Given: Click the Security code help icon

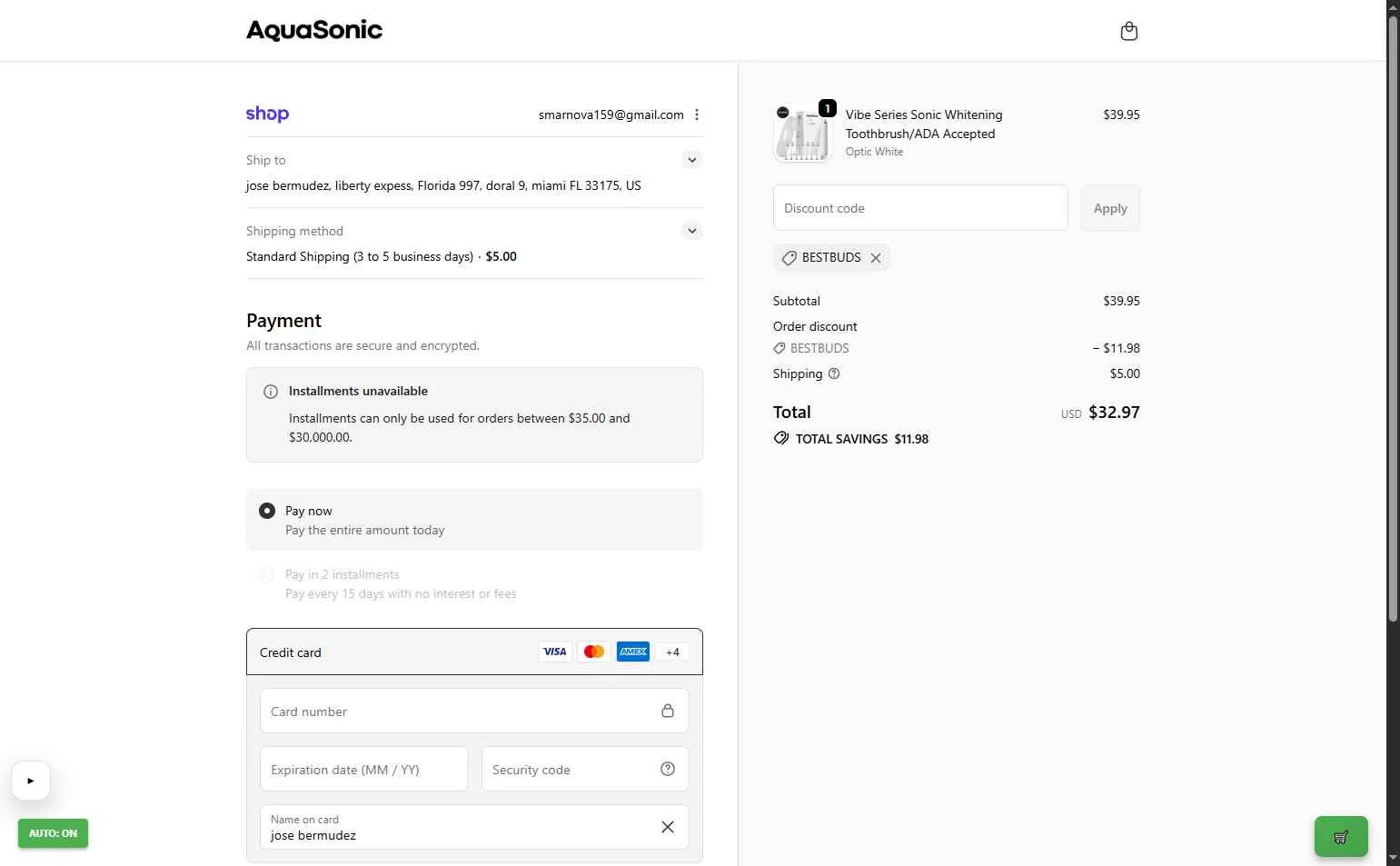Looking at the screenshot, I should [668, 769].
